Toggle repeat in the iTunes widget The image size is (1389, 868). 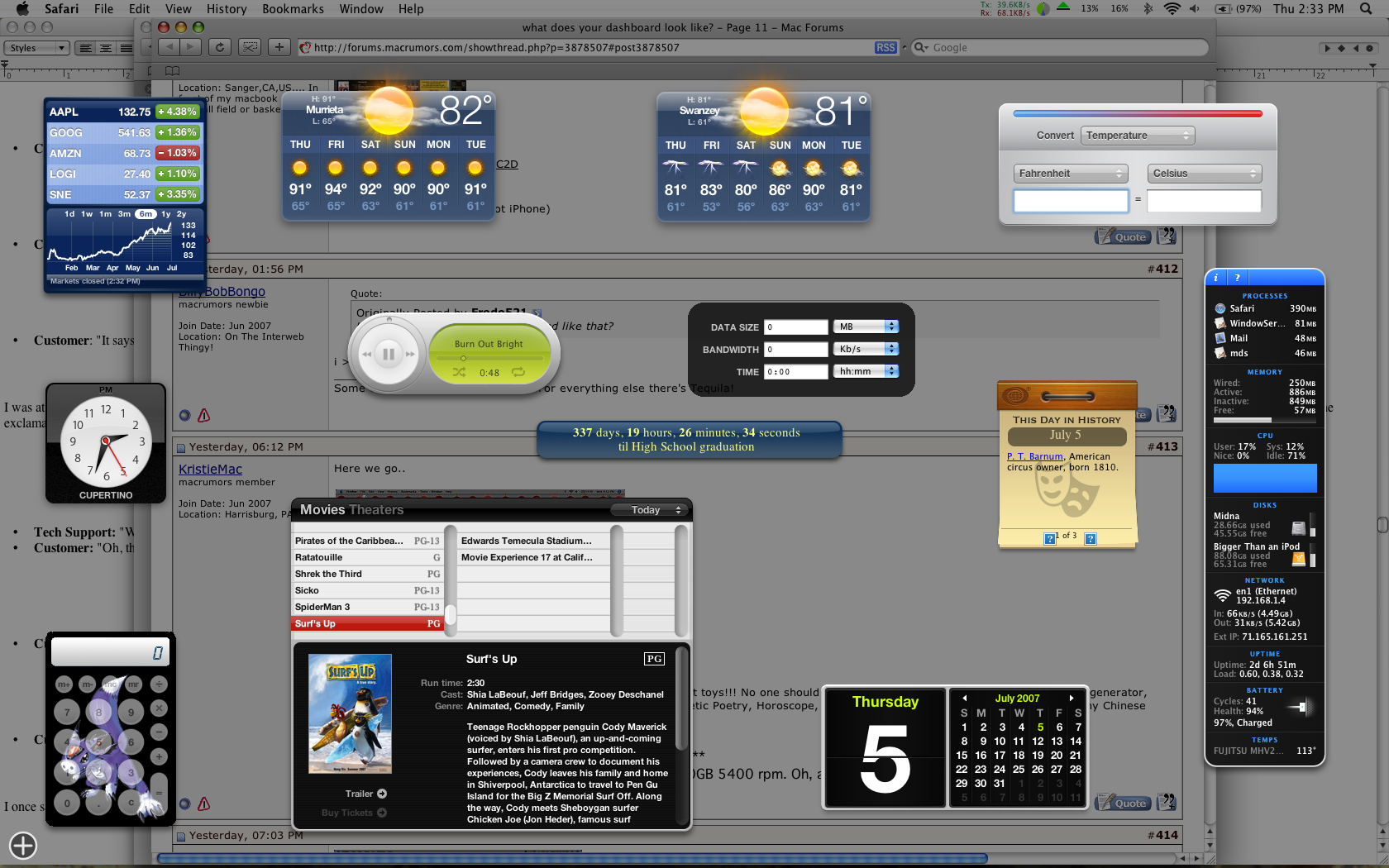coord(518,373)
